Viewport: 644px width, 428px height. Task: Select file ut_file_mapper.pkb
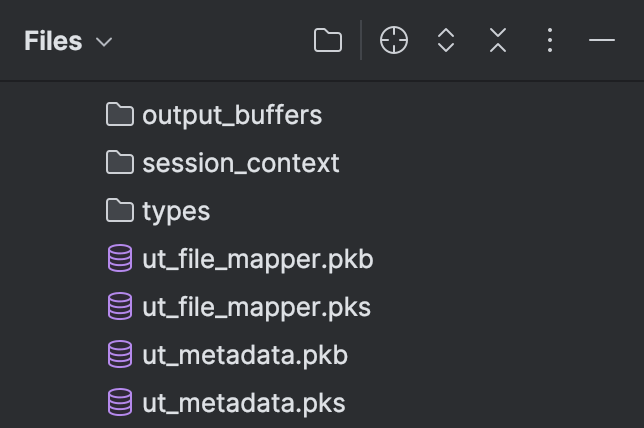(258, 260)
